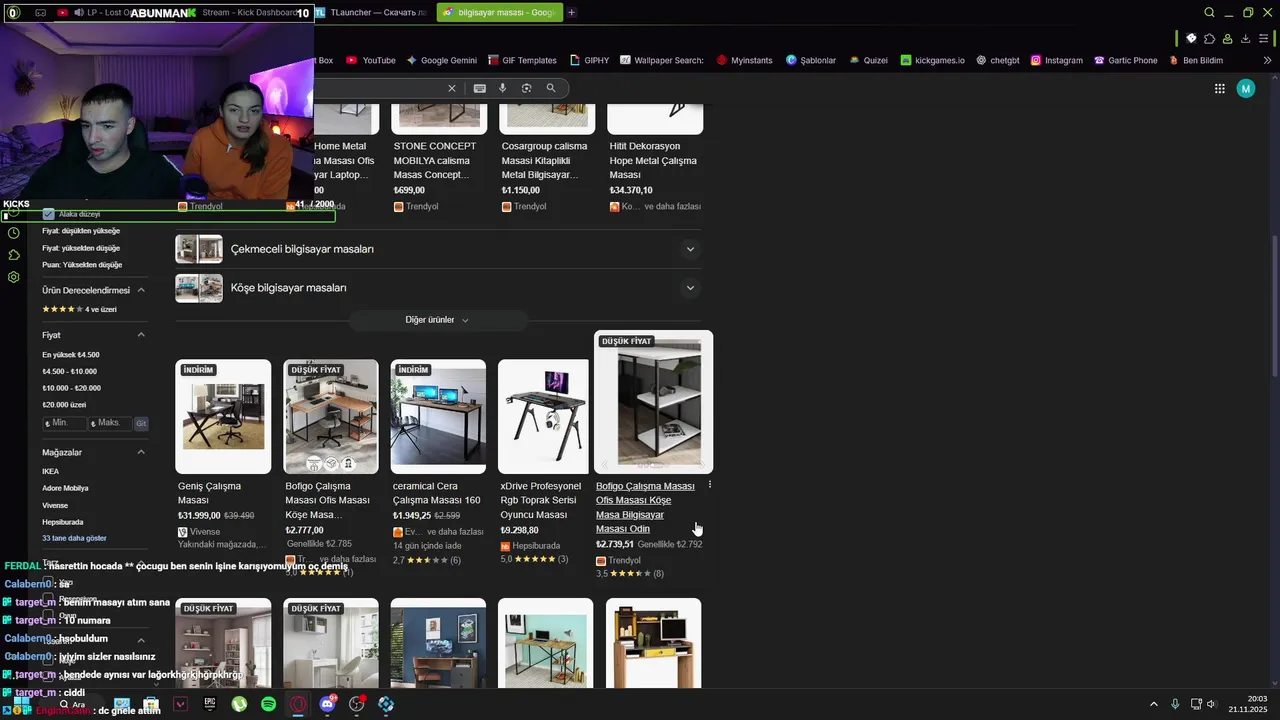The image size is (1280, 720).
Task: Open Geniş Çalışma Masası product image
Action: click(223, 416)
